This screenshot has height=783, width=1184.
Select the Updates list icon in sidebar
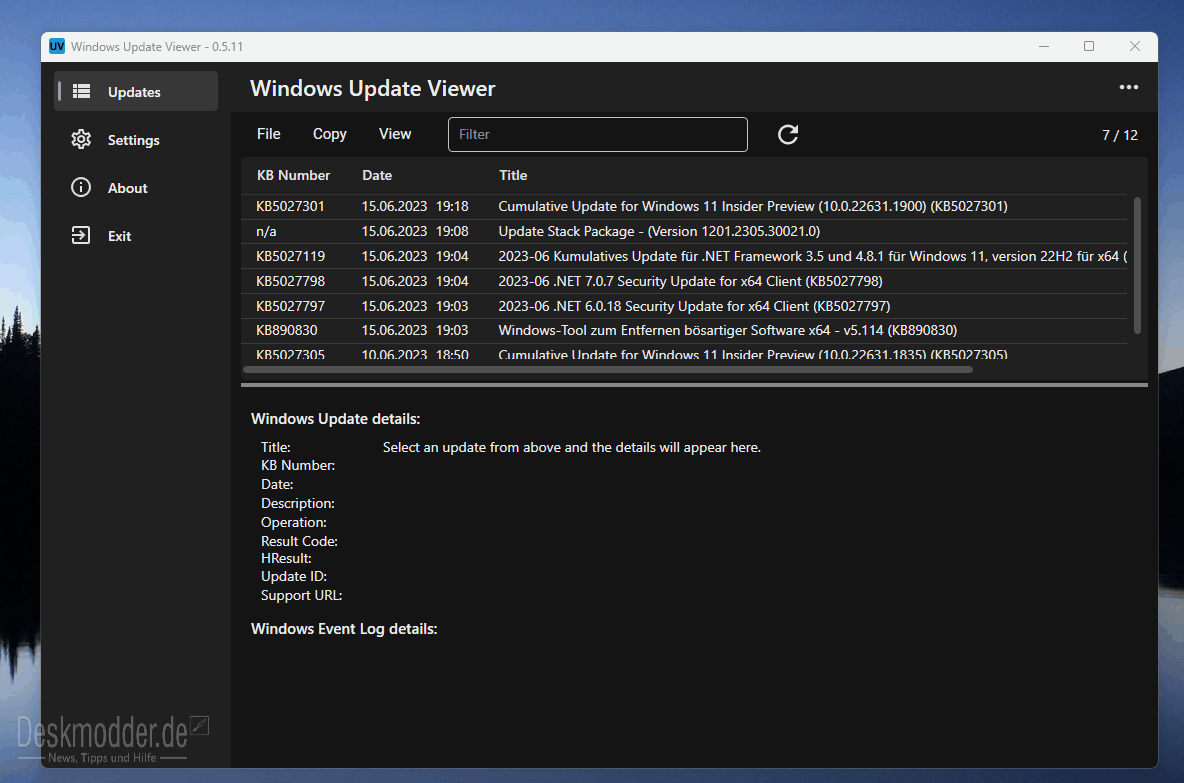81,91
